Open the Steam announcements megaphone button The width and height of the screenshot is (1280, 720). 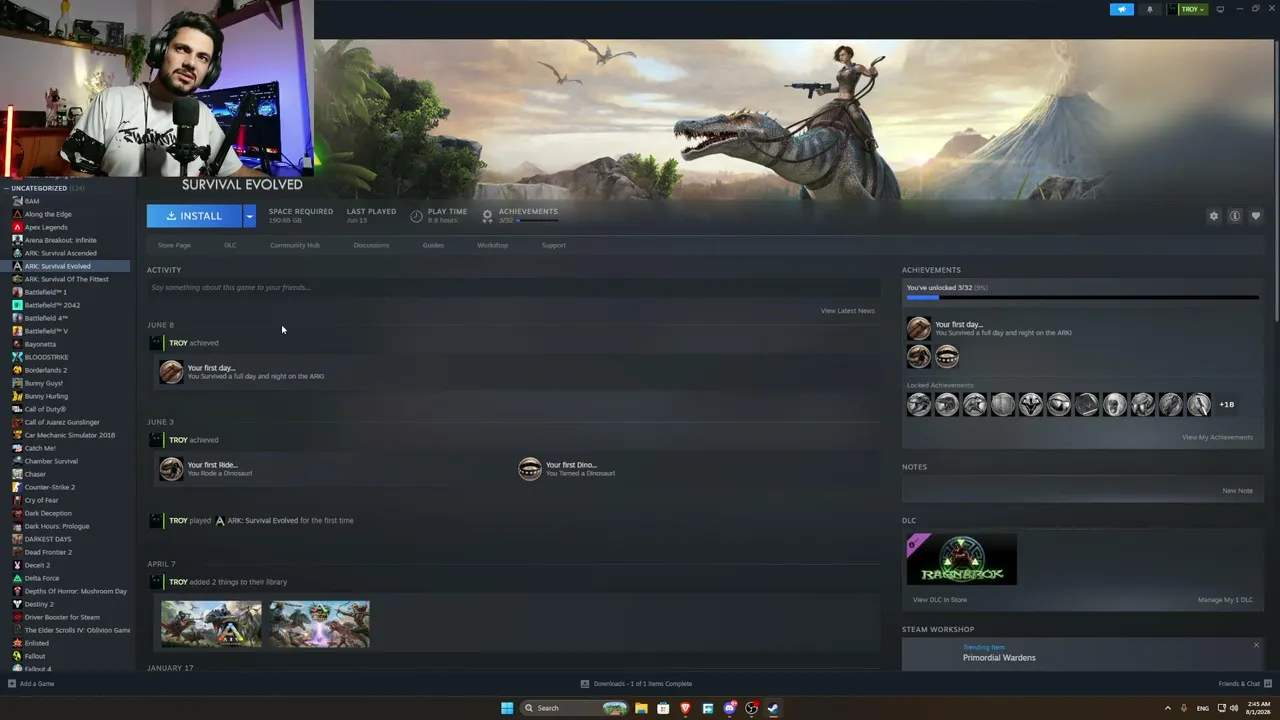pyautogui.click(x=1121, y=9)
